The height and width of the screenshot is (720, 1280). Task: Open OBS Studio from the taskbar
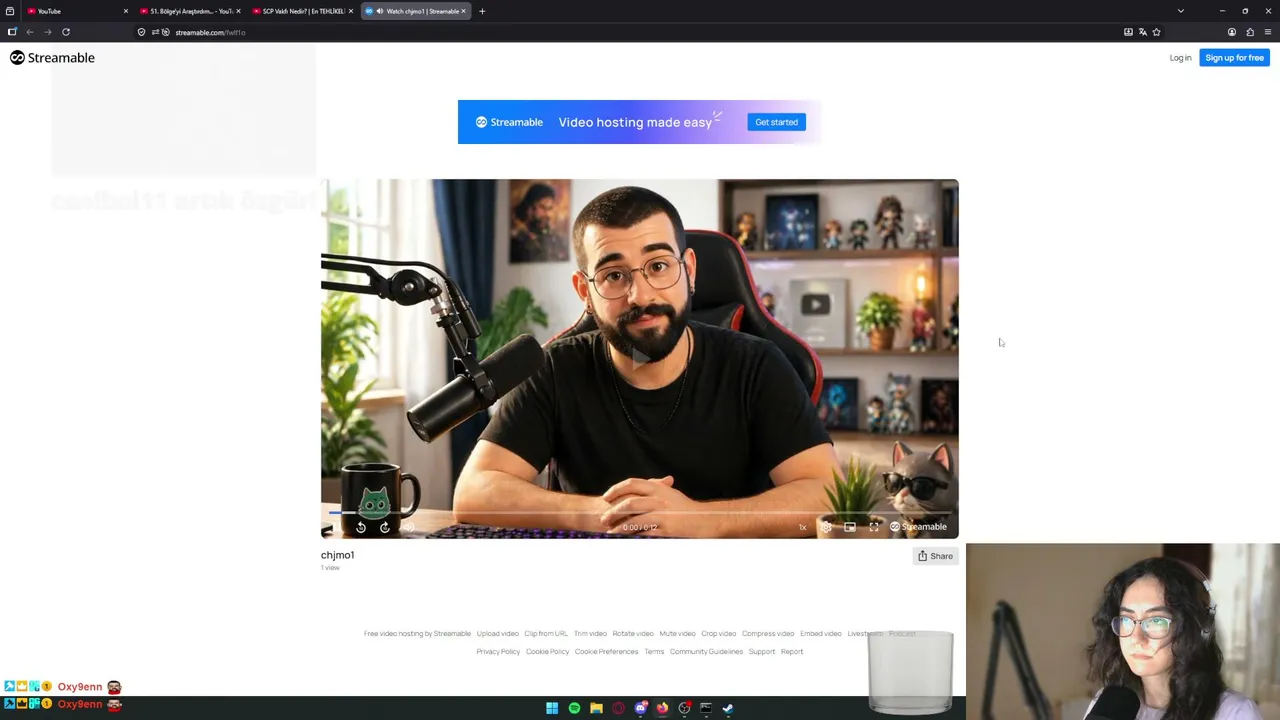[684, 708]
